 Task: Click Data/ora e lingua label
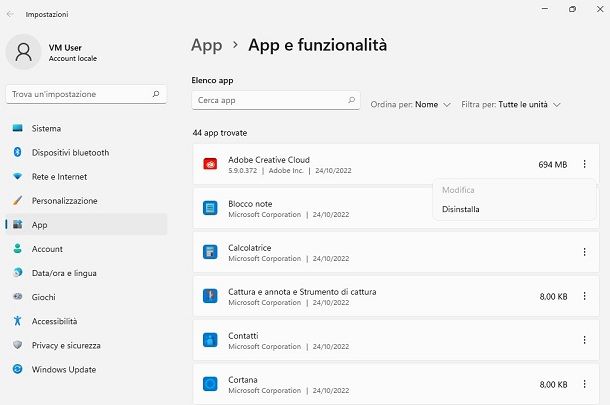point(64,273)
